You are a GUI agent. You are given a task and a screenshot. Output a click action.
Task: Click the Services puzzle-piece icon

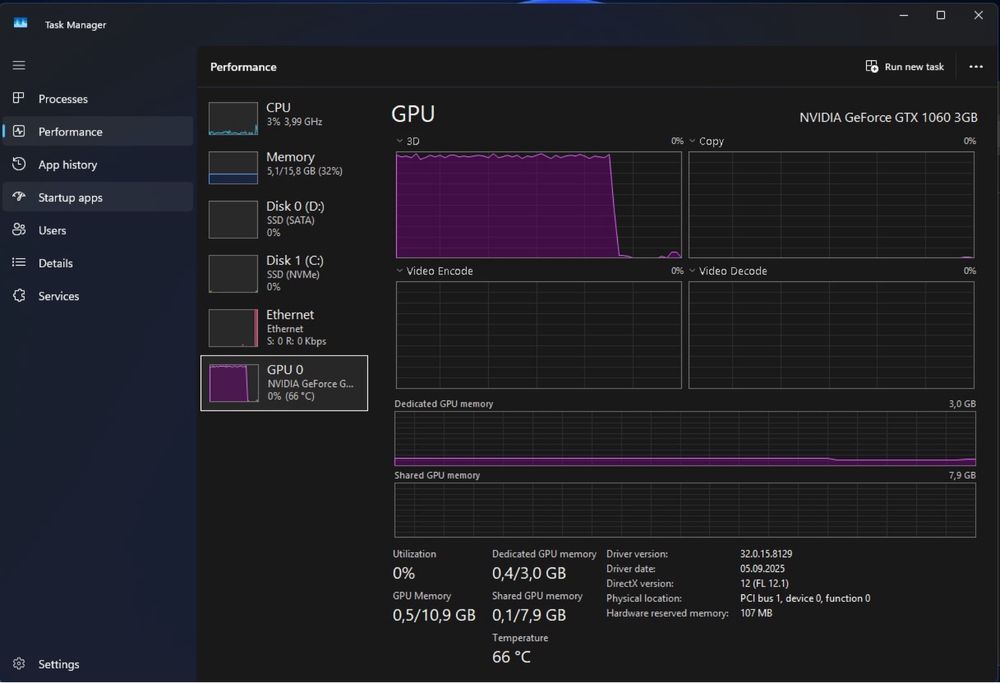point(19,295)
